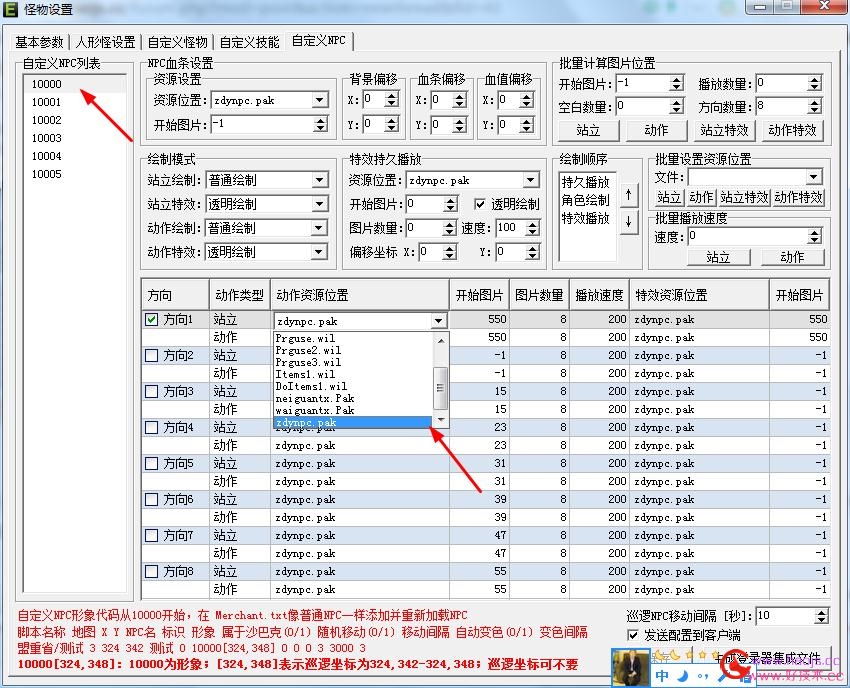850x688 pixels.
Task: Choose Prguse.wil from the dropdown list
Action: click(353, 338)
